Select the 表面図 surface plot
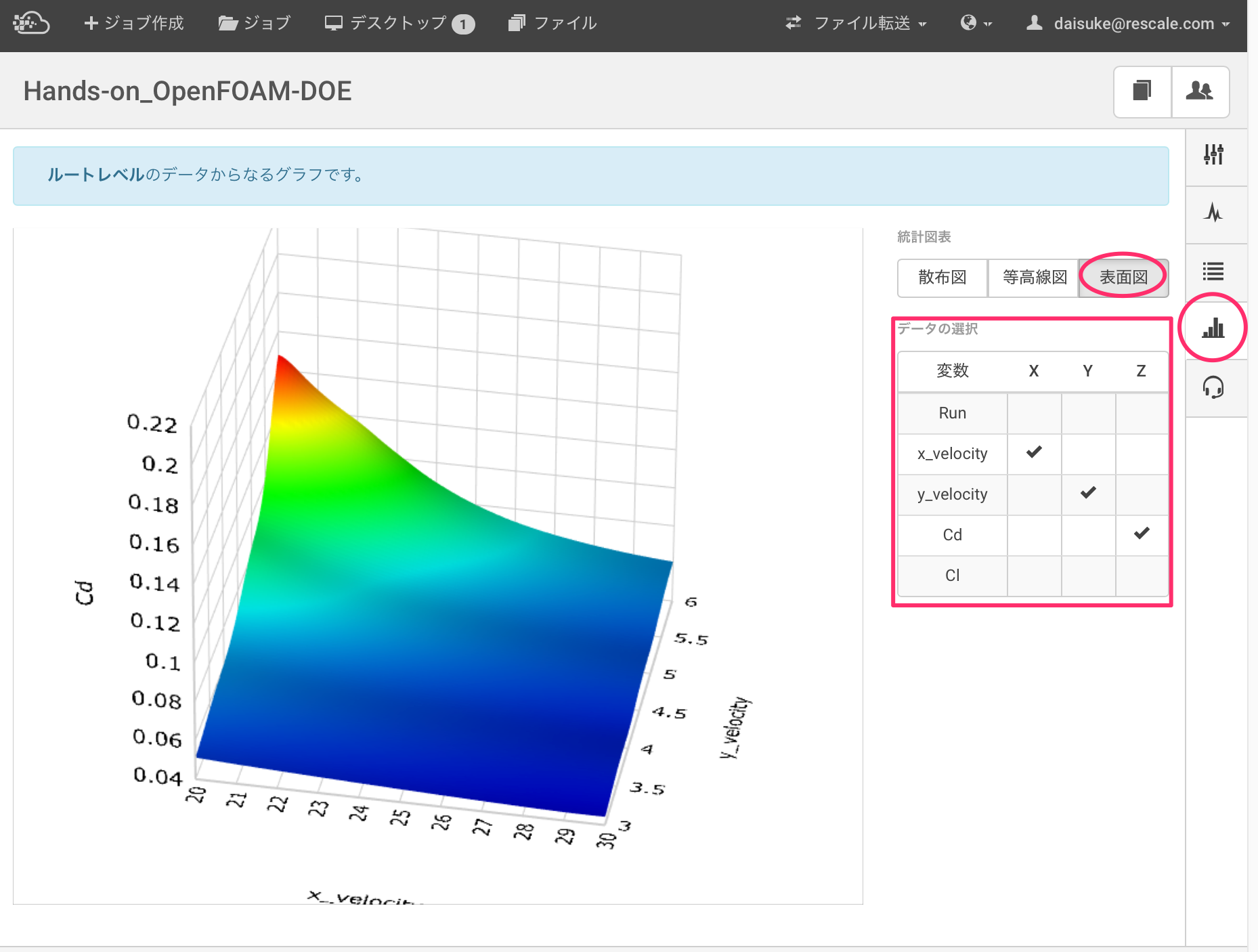Image resolution: width=1258 pixels, height=952 pixels. [1123, 278]
